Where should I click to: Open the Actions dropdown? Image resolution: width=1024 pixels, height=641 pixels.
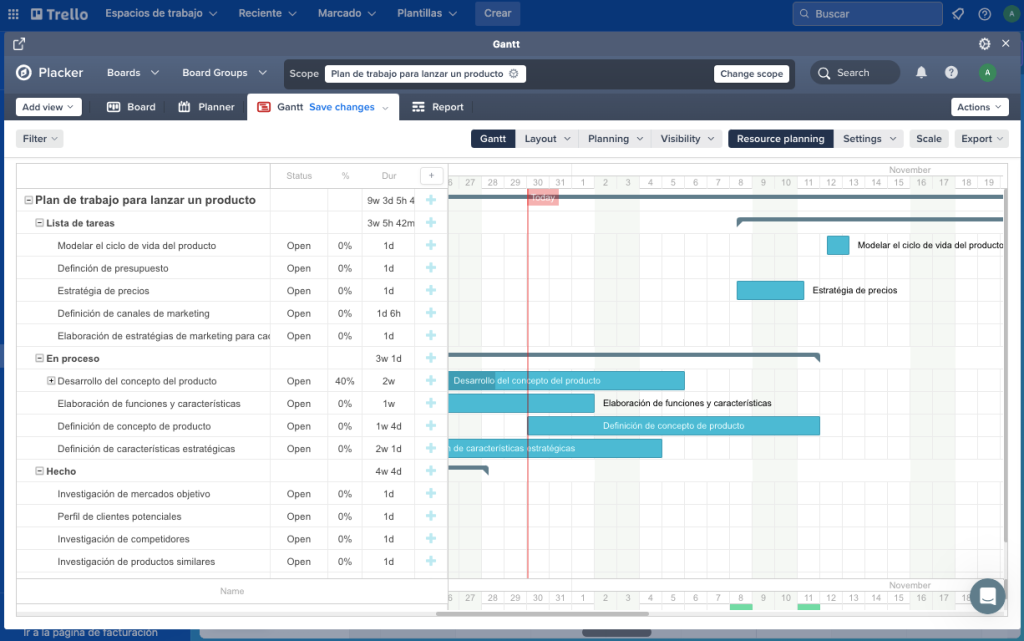979,106
